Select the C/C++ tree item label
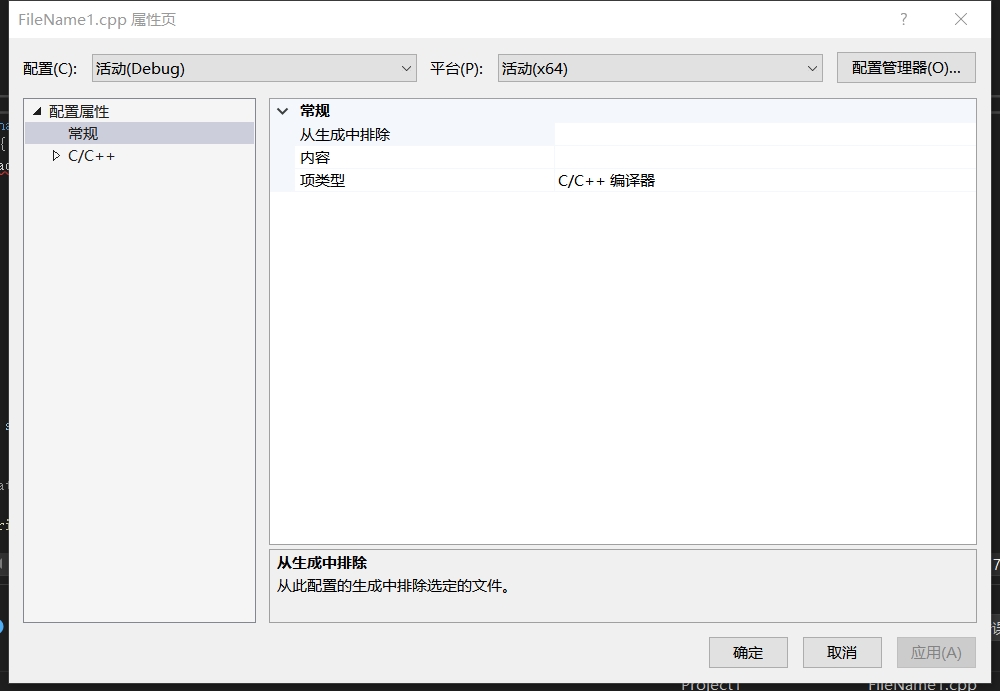The width and height of the screenshot is (1000, 691). 91,156
